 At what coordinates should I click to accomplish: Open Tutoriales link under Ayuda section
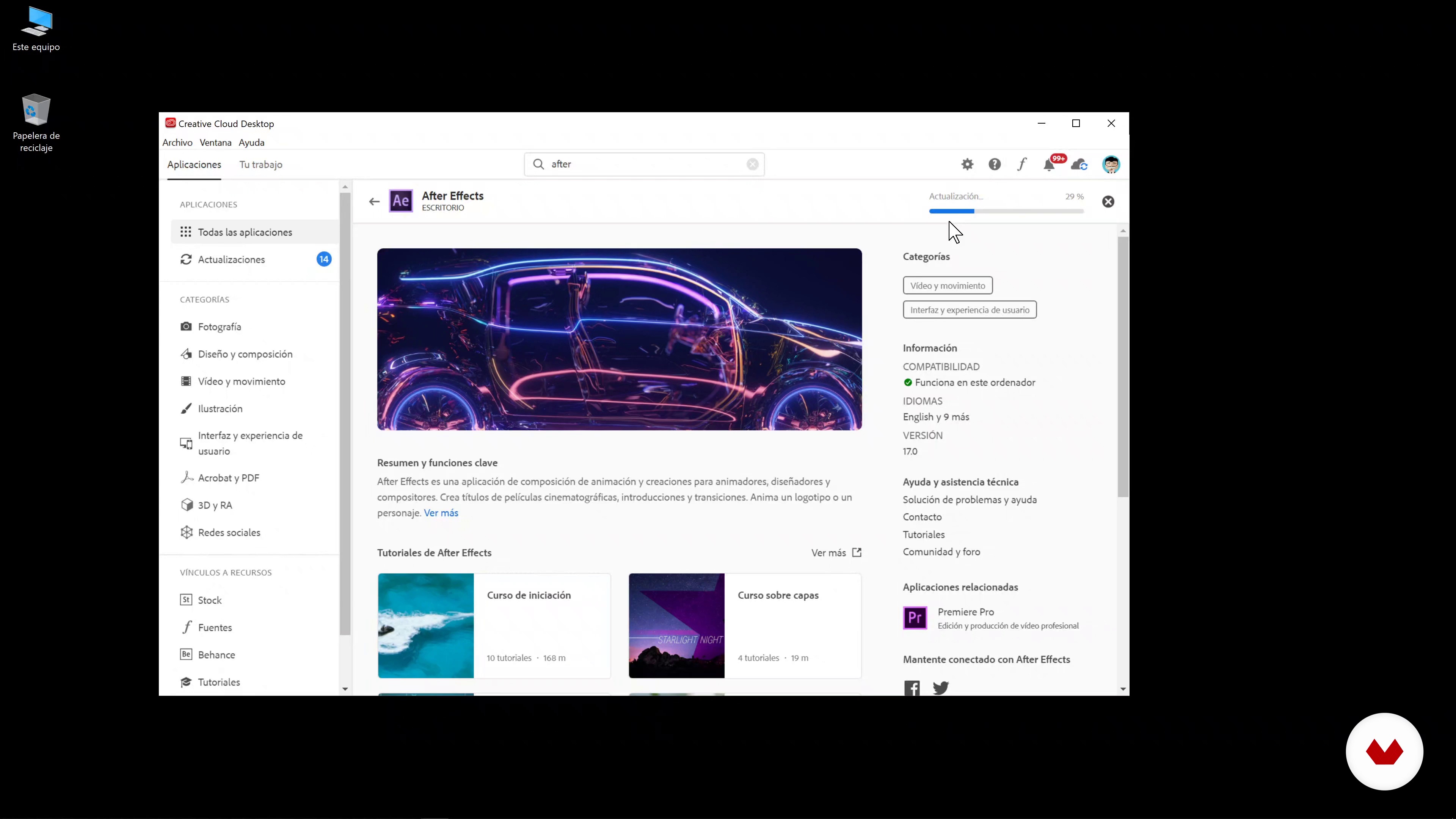[x=924, y=535]
